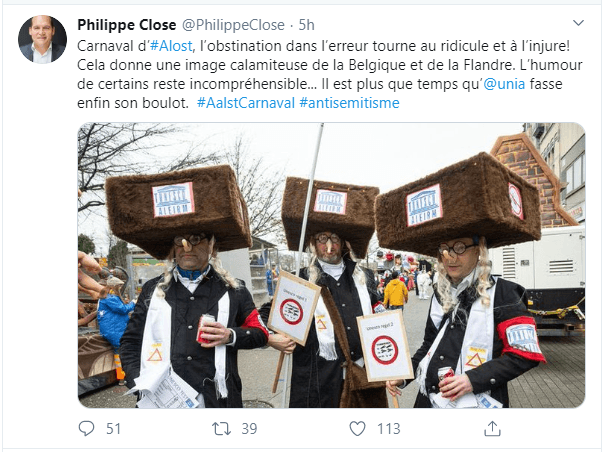
Task: Open the @PhilippeClose handle link
Action: click(x=233, y=25)
